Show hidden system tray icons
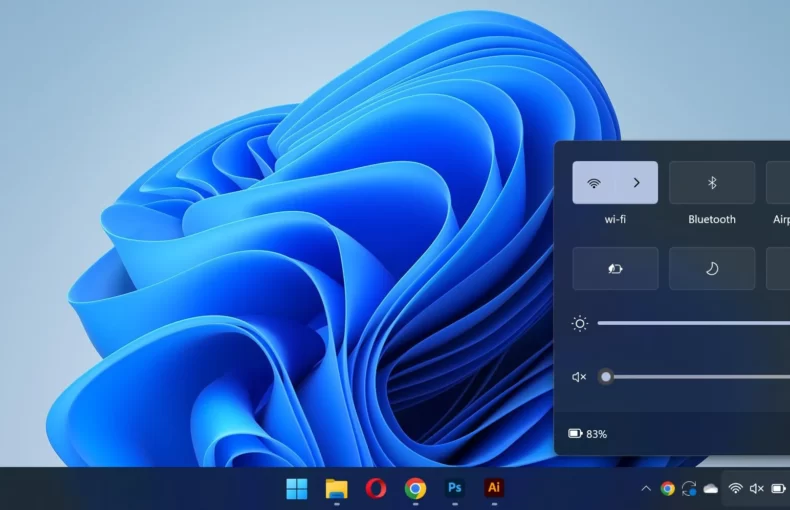Image resolution: width=790 pixels, height=510 pixels. (x=646, y=488)
